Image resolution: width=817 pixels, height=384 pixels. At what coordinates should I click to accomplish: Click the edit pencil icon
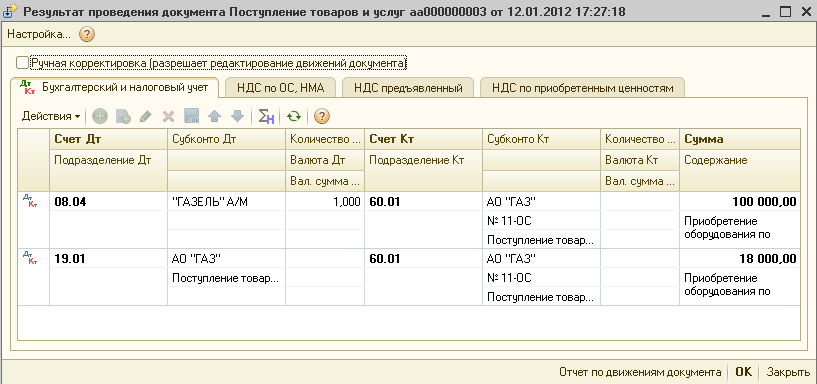(145, 116)
